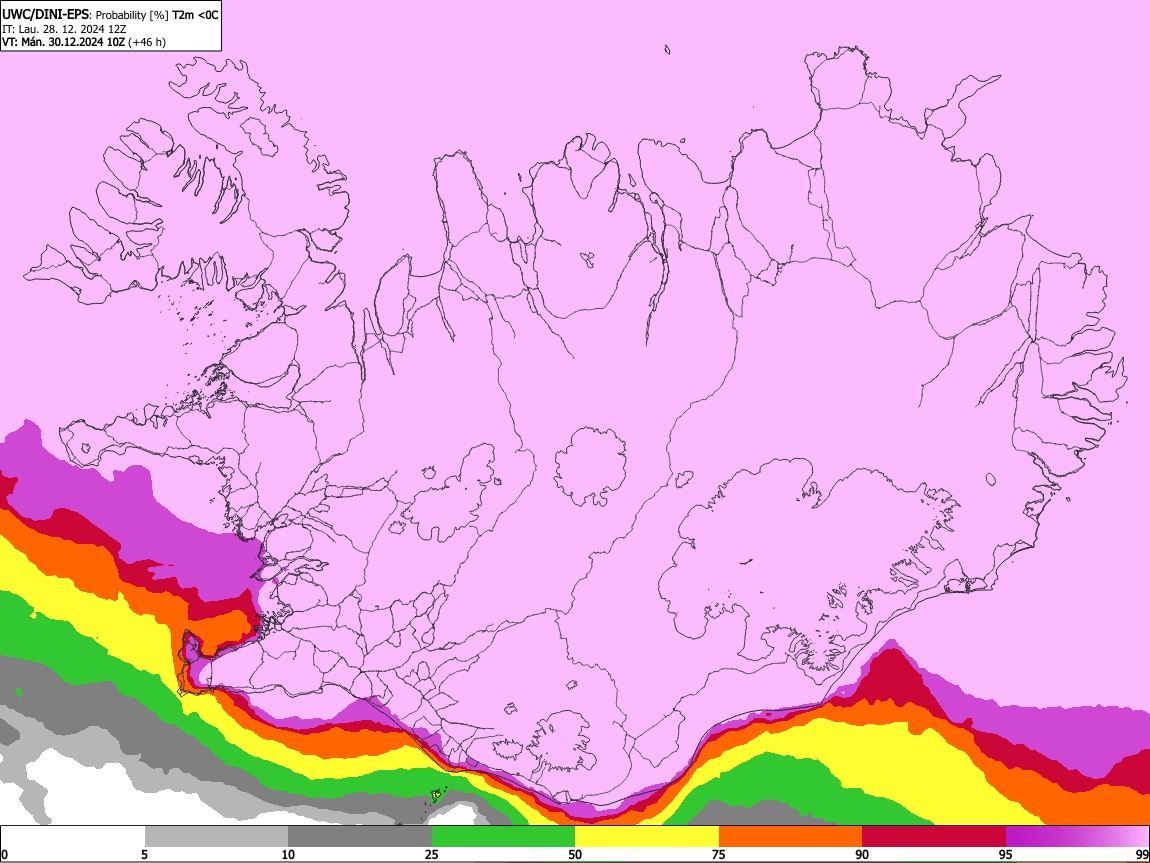Click the green 25–50% legend band
Image resolution: width=1150 pixels, height=863 pixels.
pos(503,837)
